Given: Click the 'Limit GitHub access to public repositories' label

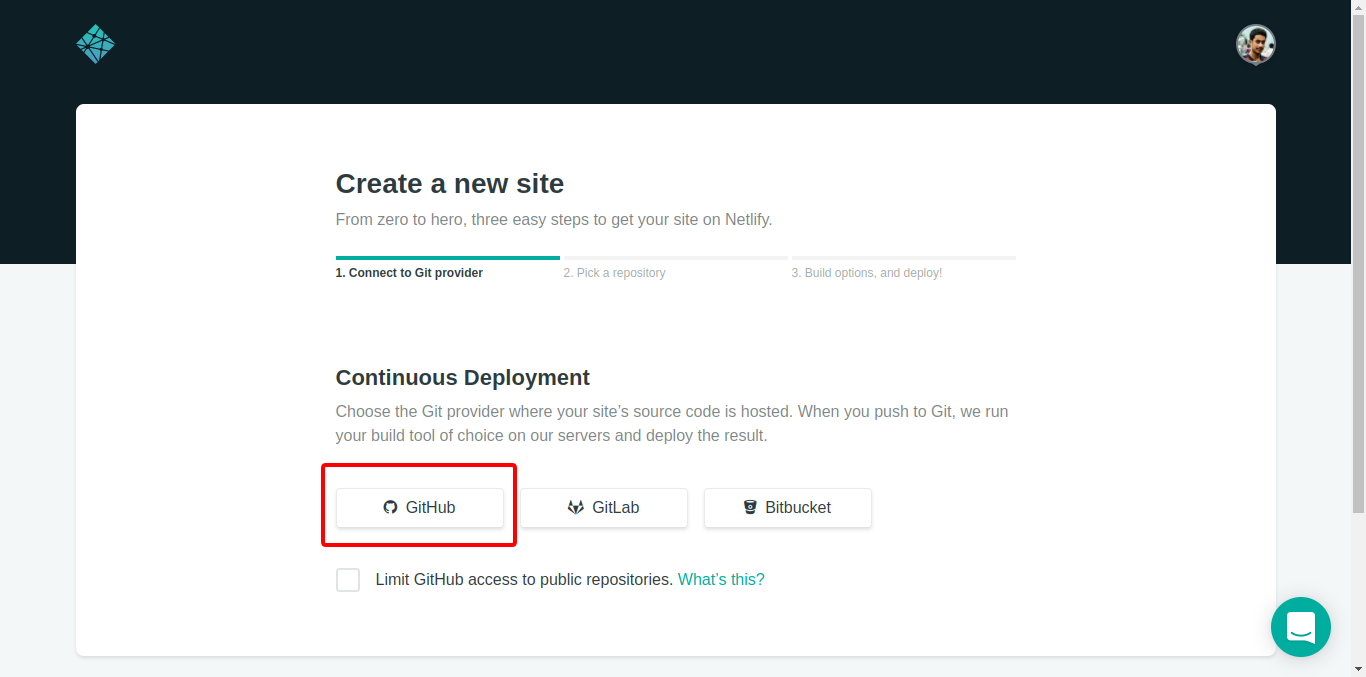Looking at the screenshot, I should point(523,580).
